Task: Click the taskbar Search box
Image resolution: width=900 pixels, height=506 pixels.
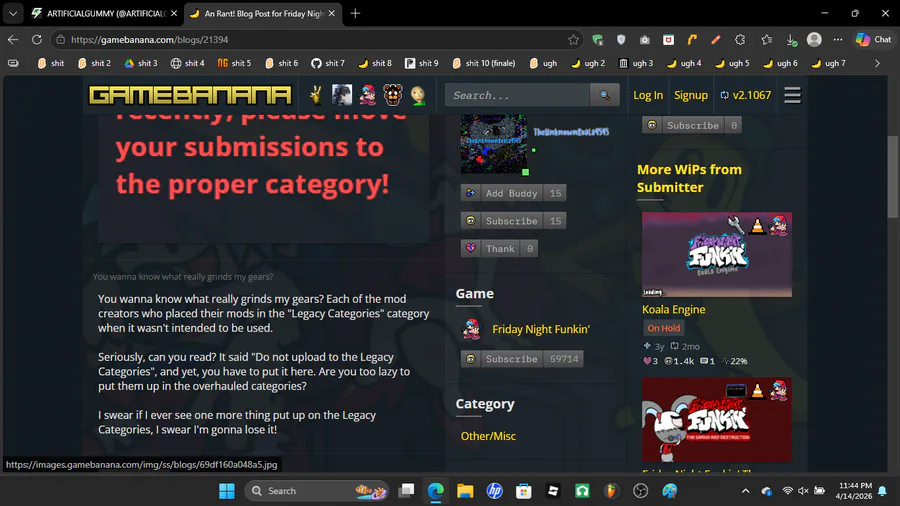Action: 317,491
